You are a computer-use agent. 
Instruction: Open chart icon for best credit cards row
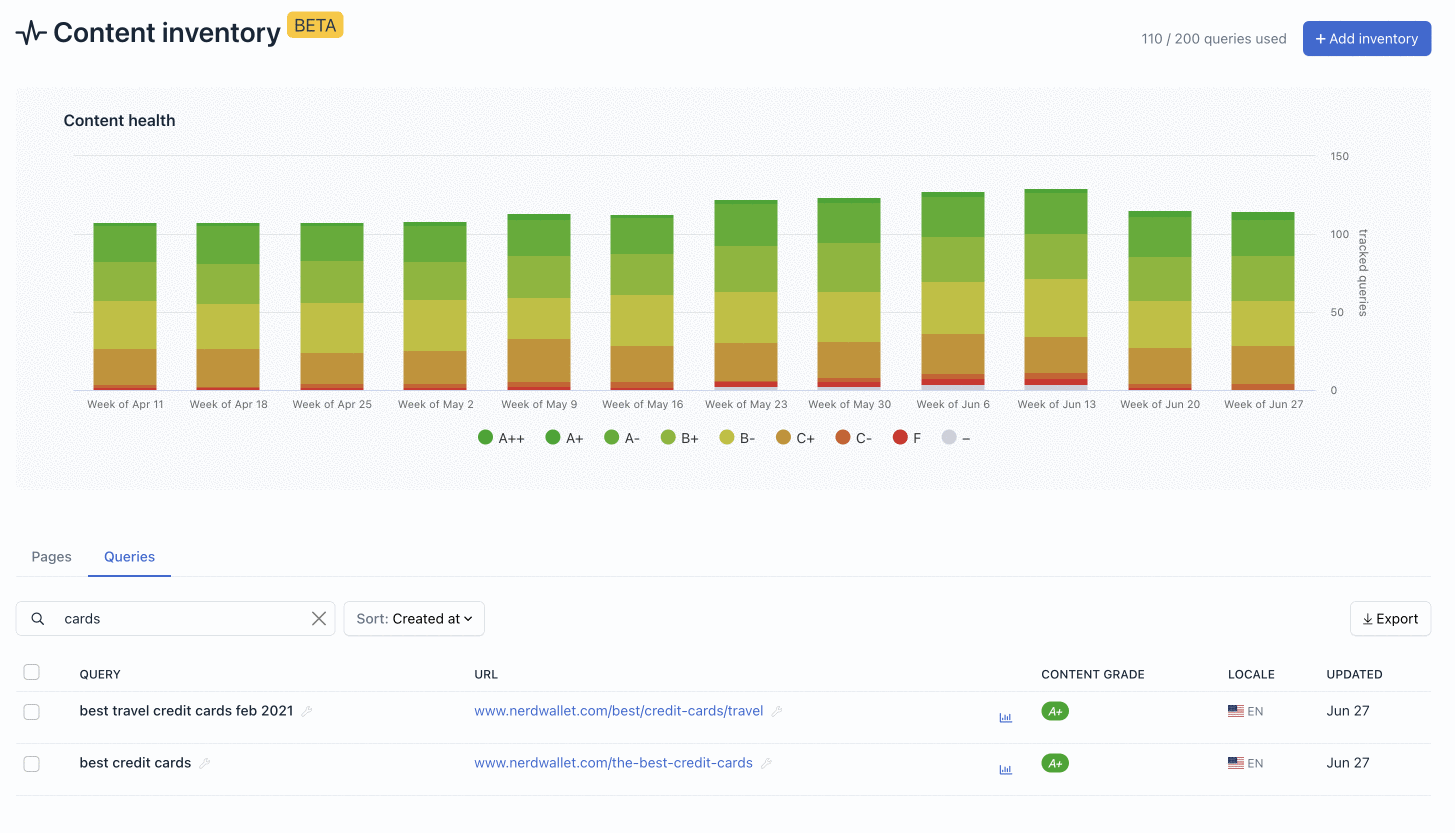pos(1006,769)
